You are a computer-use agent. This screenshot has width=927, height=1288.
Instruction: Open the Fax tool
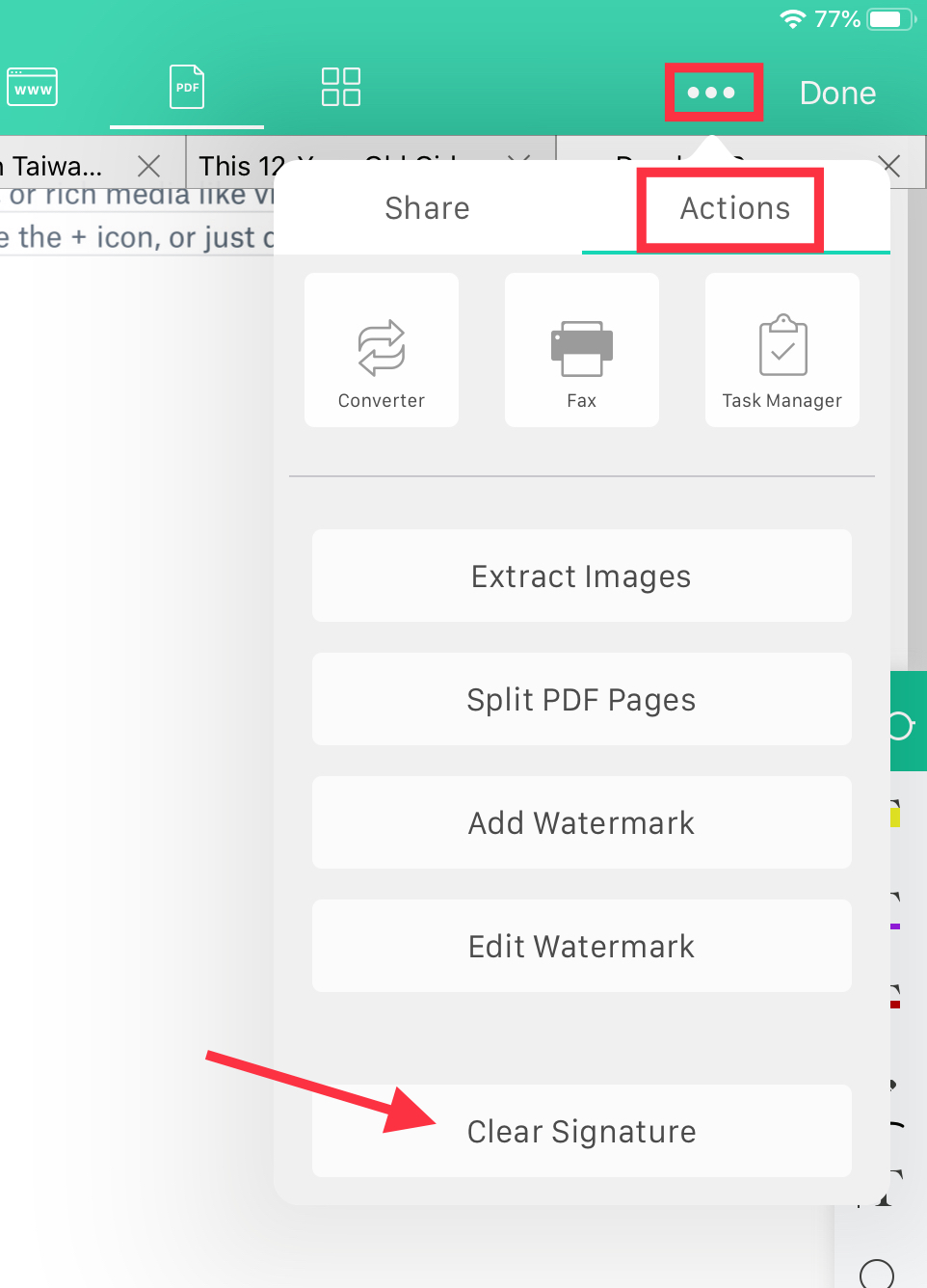click(x=582, y=350)
